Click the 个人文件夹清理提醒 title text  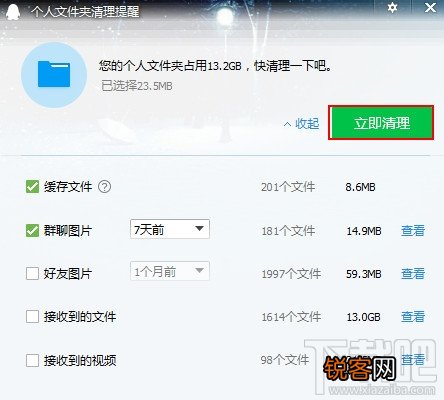coord(85,12)
